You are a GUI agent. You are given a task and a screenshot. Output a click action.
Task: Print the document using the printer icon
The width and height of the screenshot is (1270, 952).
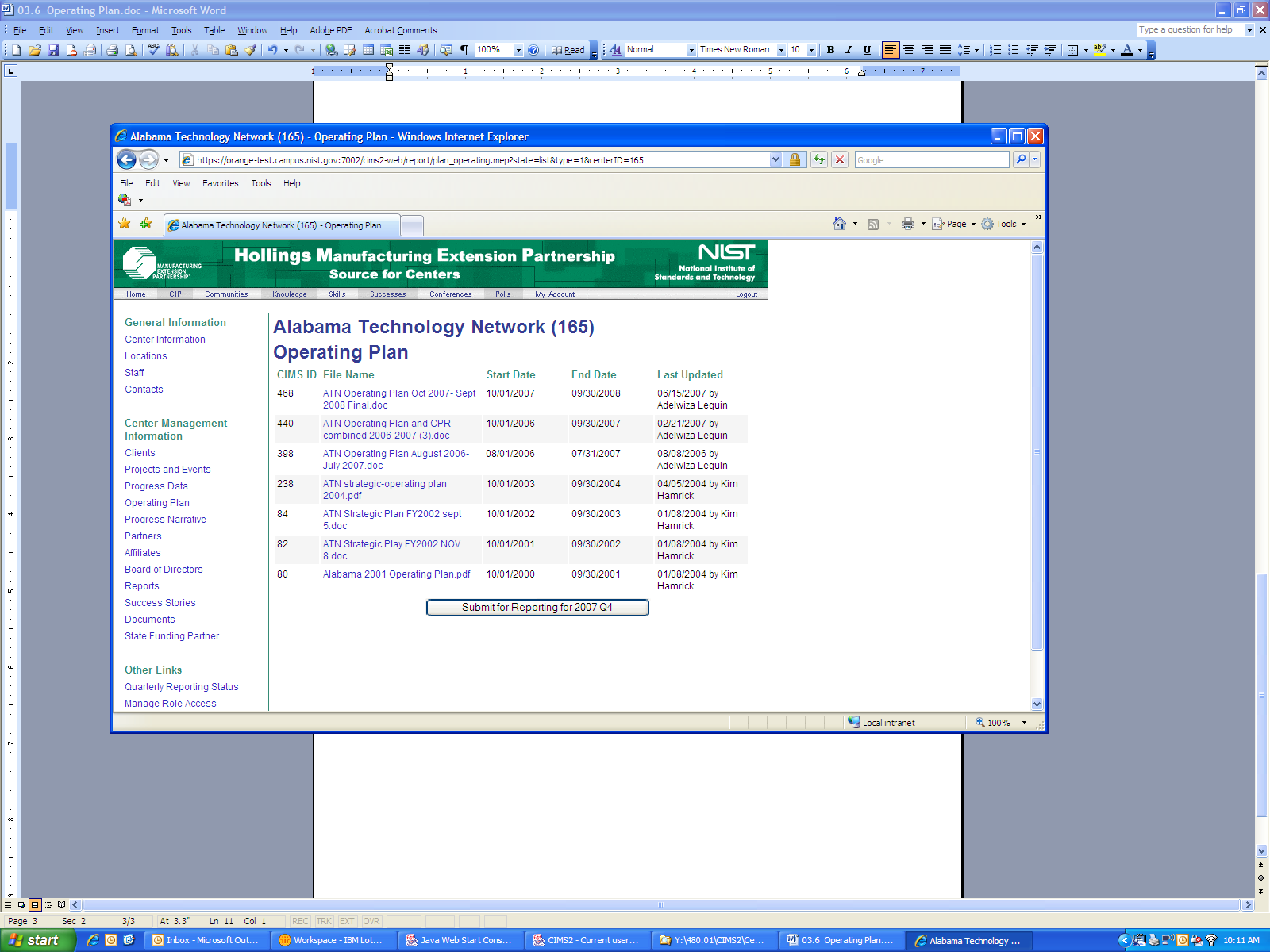(112, 50)
